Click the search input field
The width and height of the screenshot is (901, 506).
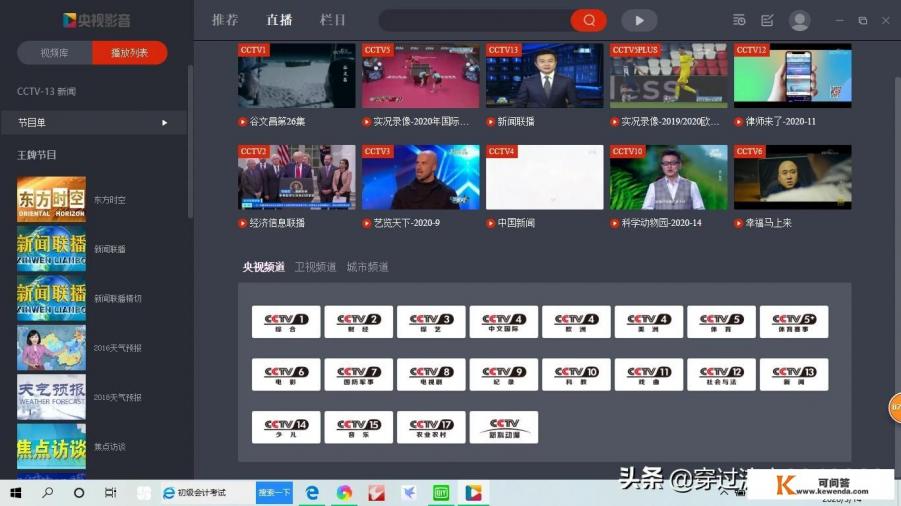click(475, 20)
